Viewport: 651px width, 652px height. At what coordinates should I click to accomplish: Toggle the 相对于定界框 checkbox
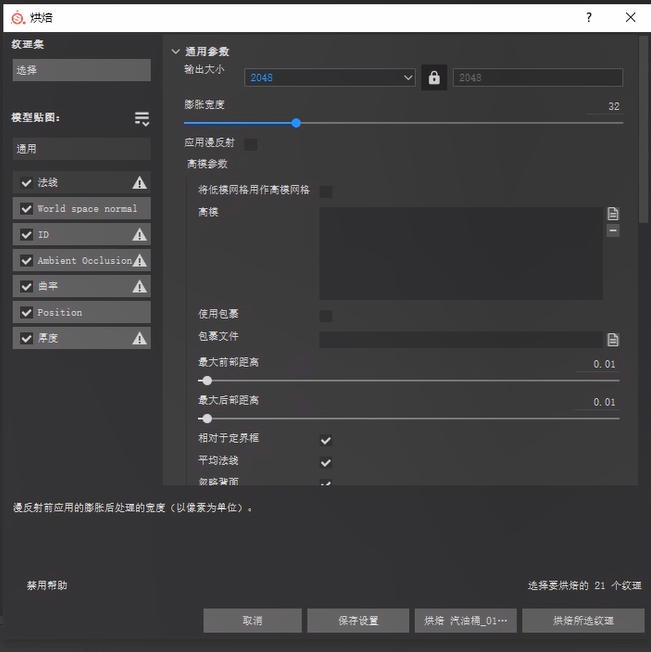pos(326,440)
